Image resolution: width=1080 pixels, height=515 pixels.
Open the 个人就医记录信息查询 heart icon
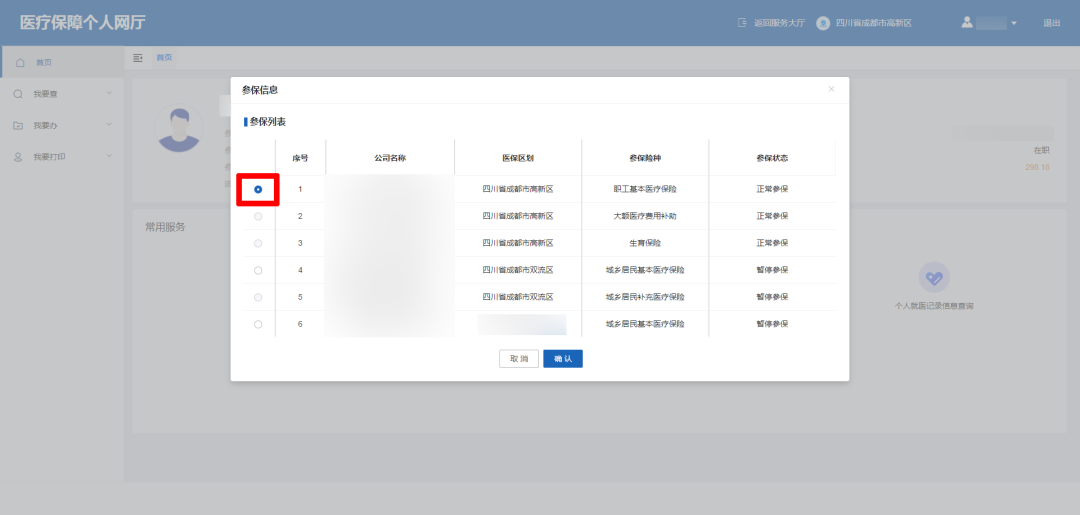[934, 278]
